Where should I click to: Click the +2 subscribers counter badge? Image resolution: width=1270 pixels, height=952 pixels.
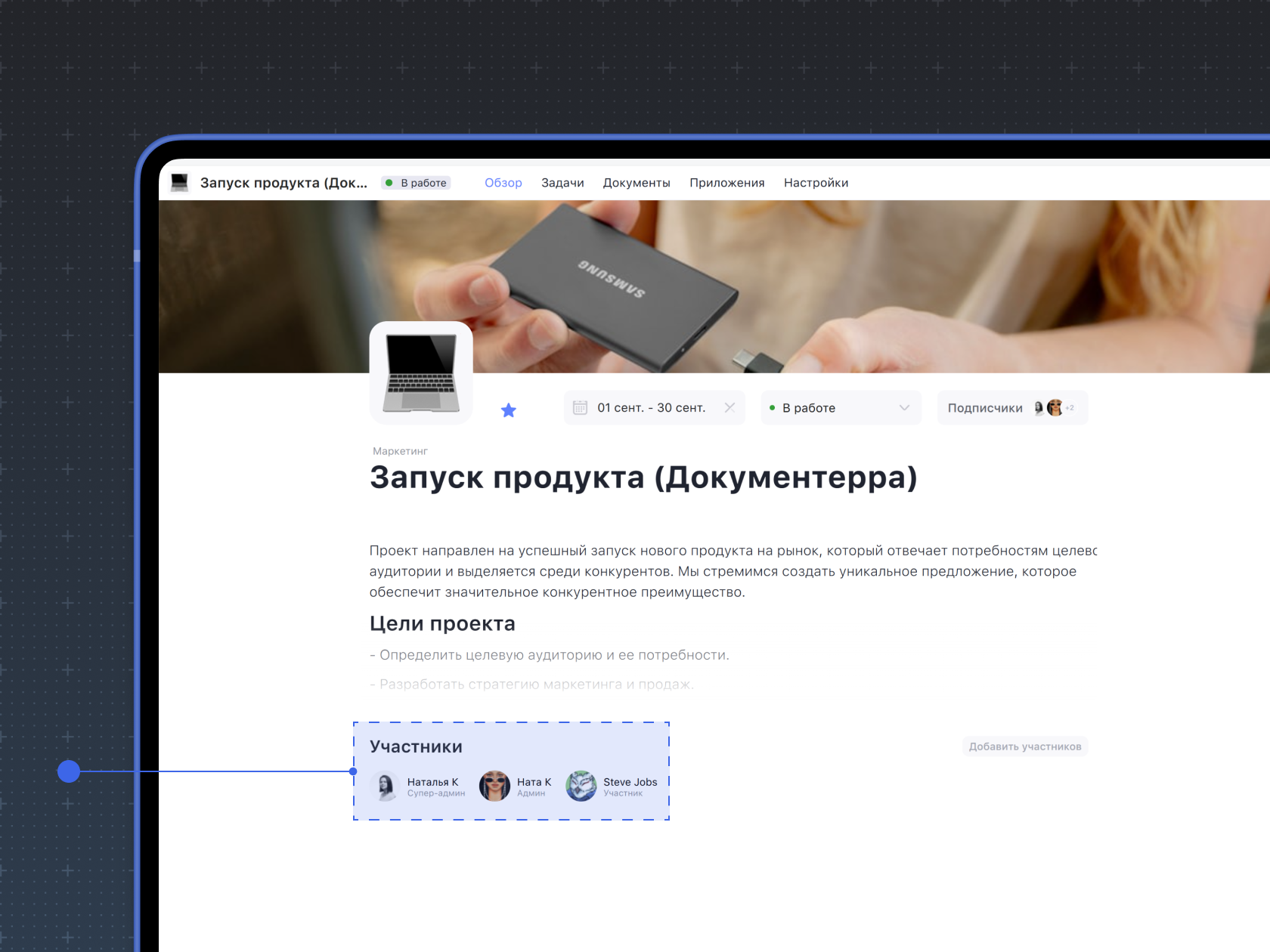1070,408
